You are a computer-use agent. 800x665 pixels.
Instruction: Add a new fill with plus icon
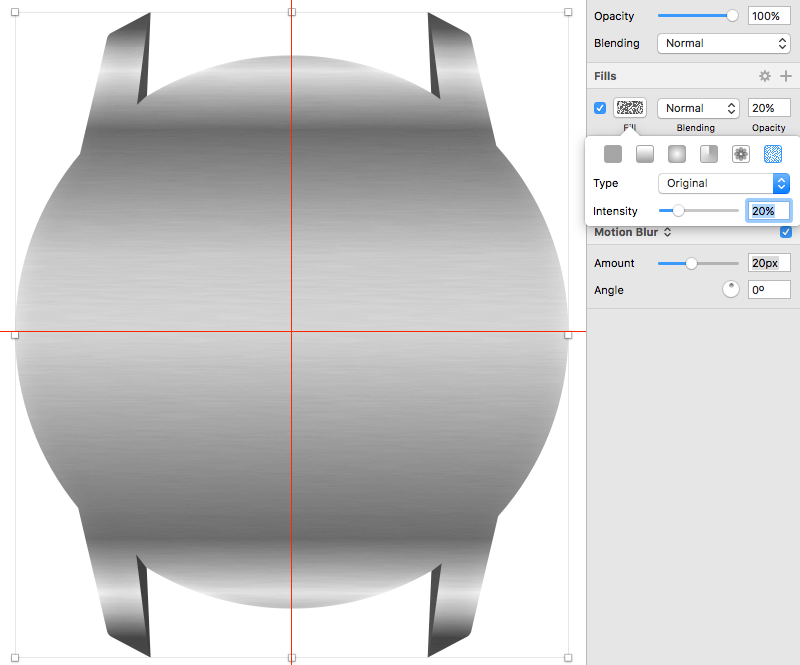coord(786,76)
